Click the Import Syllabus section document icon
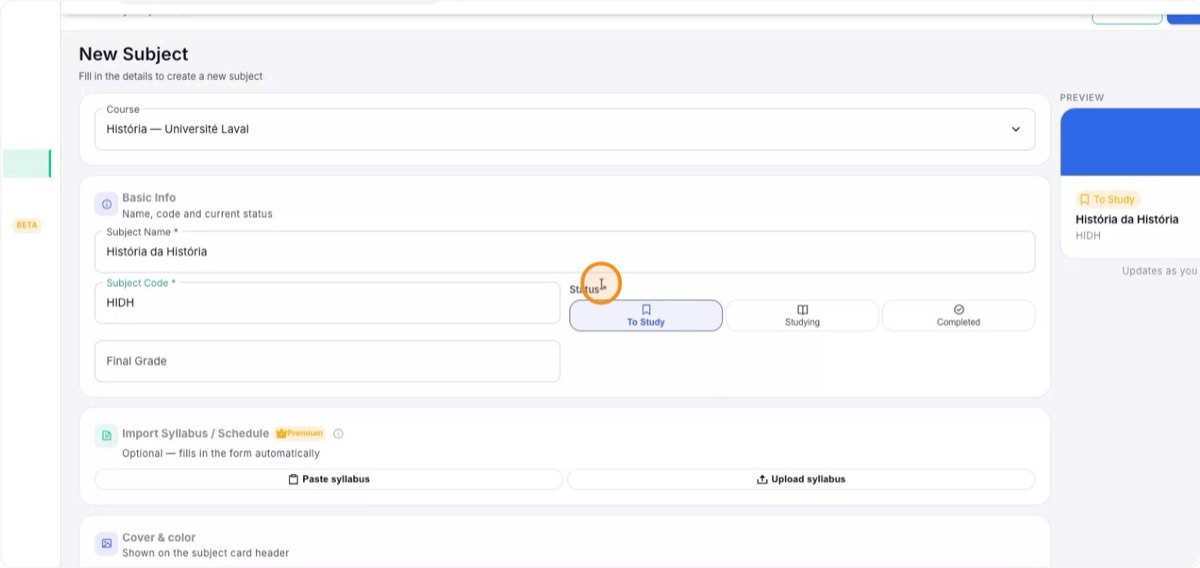The width and height of the screenshot is (1200, 568). click(x=106, y=436)
